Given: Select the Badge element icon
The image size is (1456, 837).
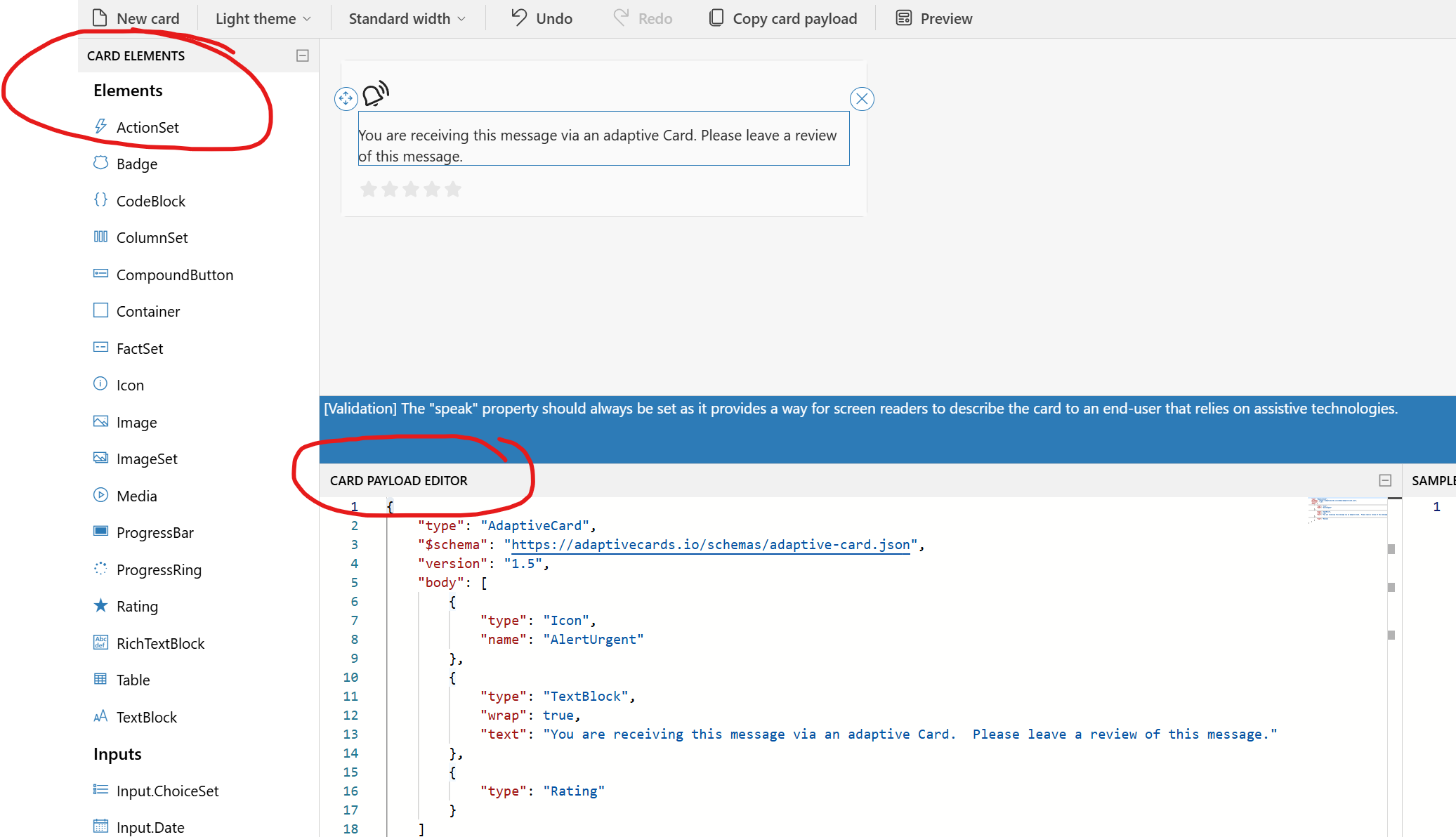Looking at the screenshot, I should [100, 163].
